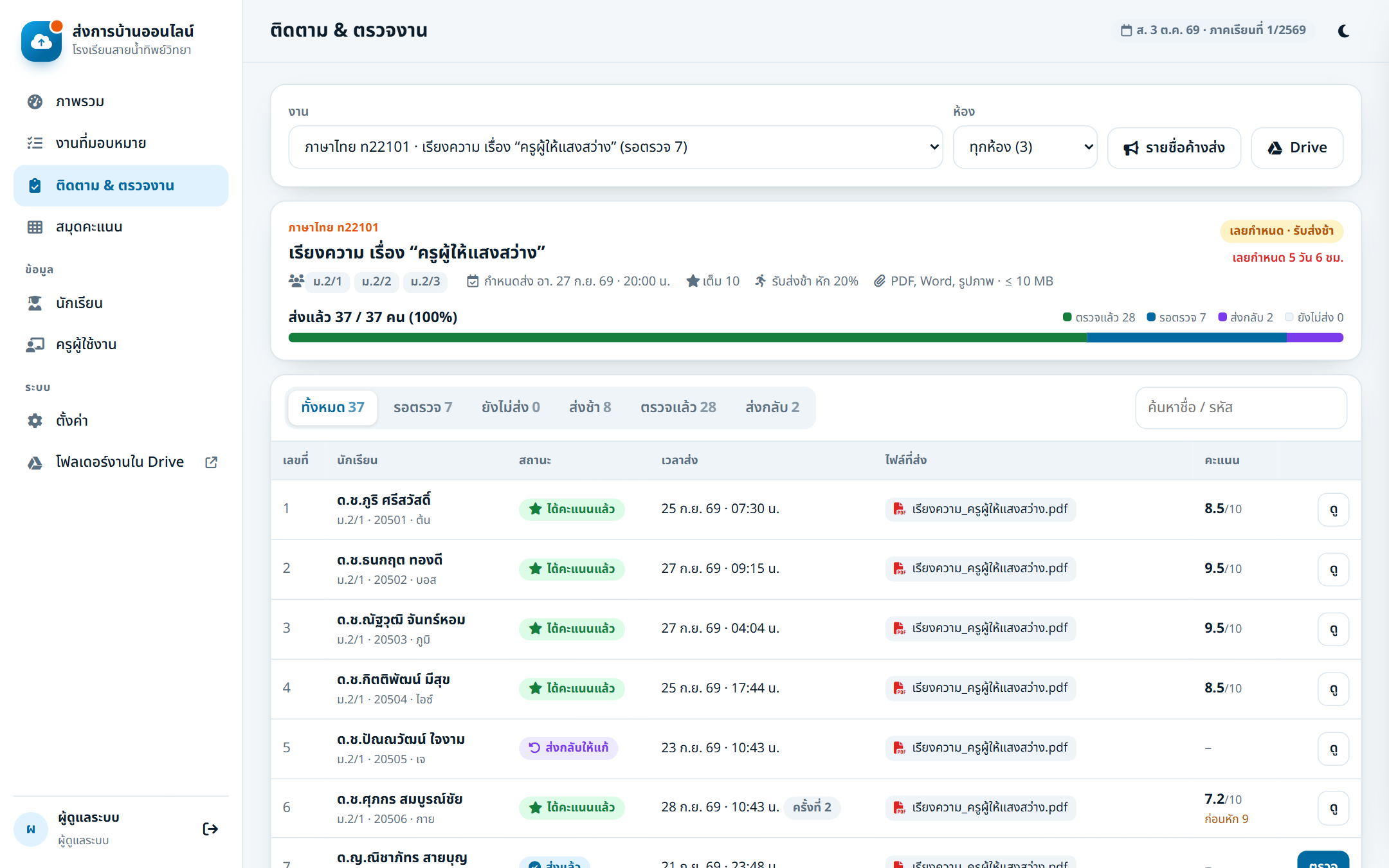The image size is (1389, 868).
Task: Click รายชื่อค้างส่ง button
Action: click(1174, 148)
